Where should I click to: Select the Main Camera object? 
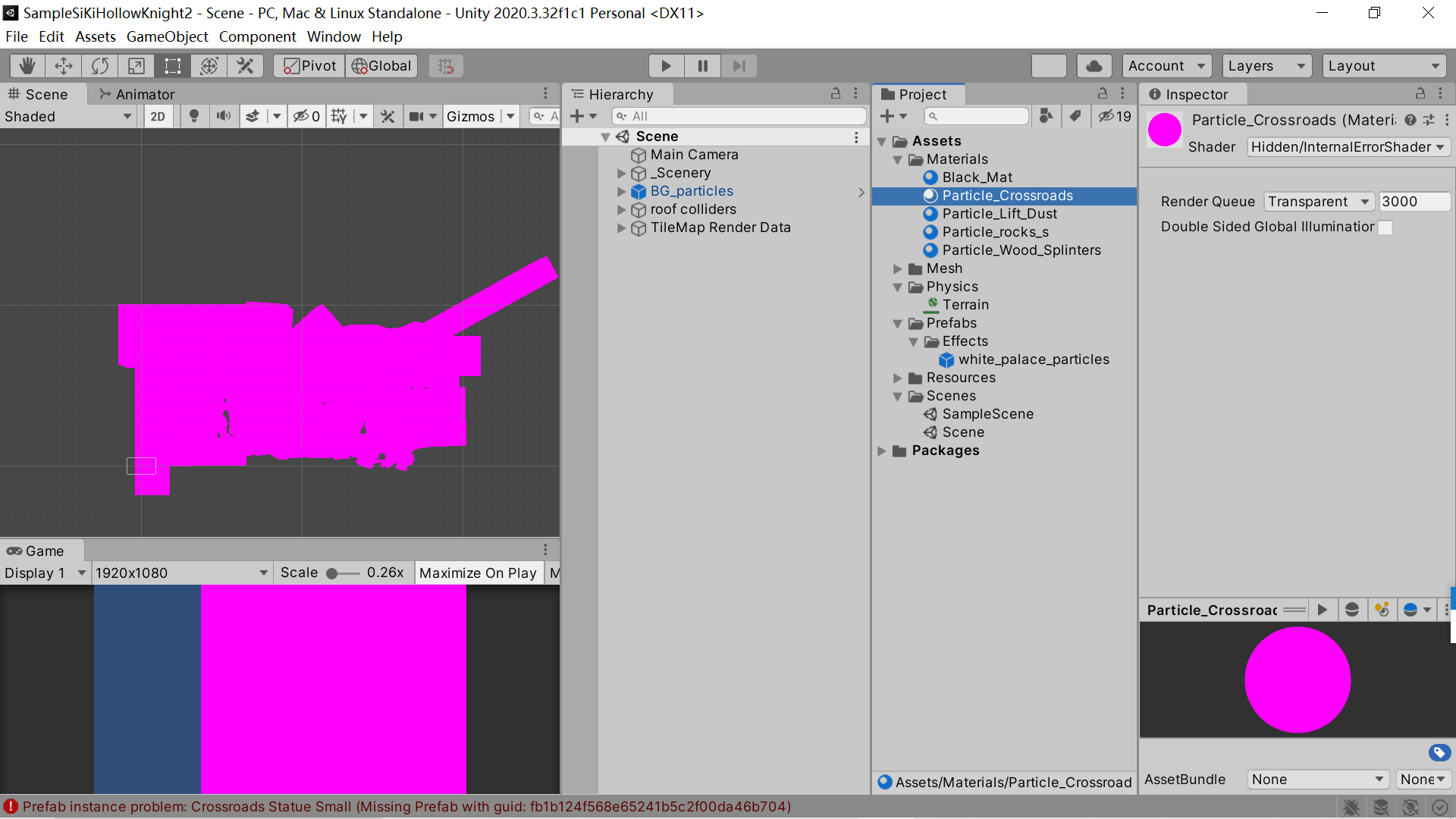pos(694,155)
